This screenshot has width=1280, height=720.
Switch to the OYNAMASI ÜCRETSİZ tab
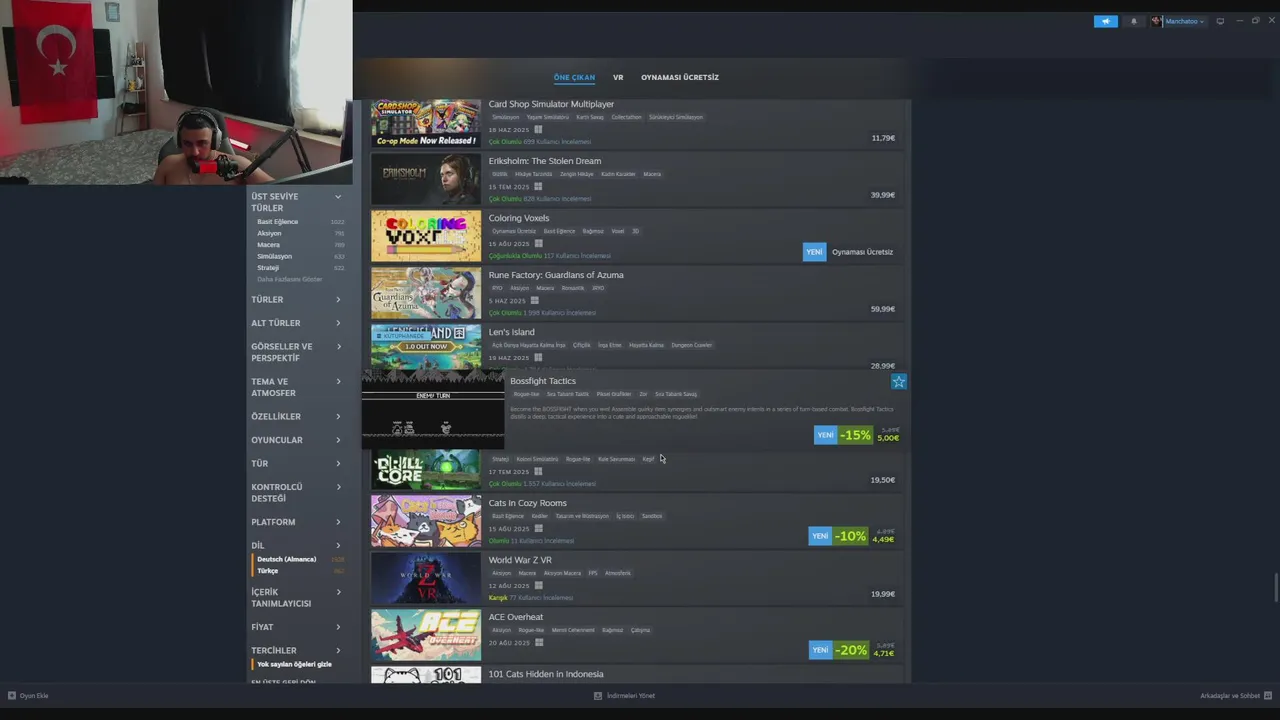tap(680, 77)
